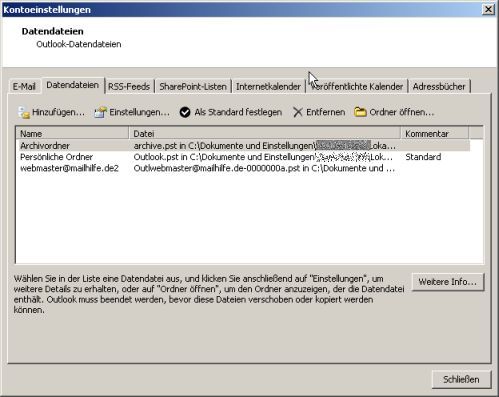Select the Datendateien tab

click(x=72, y=85)
